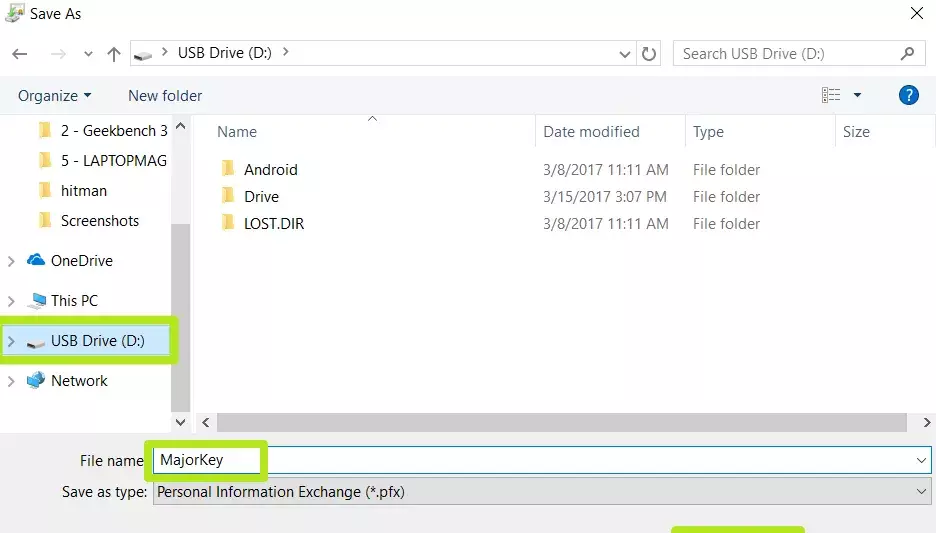Open the Save as type dropdown
Image resolution: width=936 pixels, height=533 pixels.
pos(542,492)
